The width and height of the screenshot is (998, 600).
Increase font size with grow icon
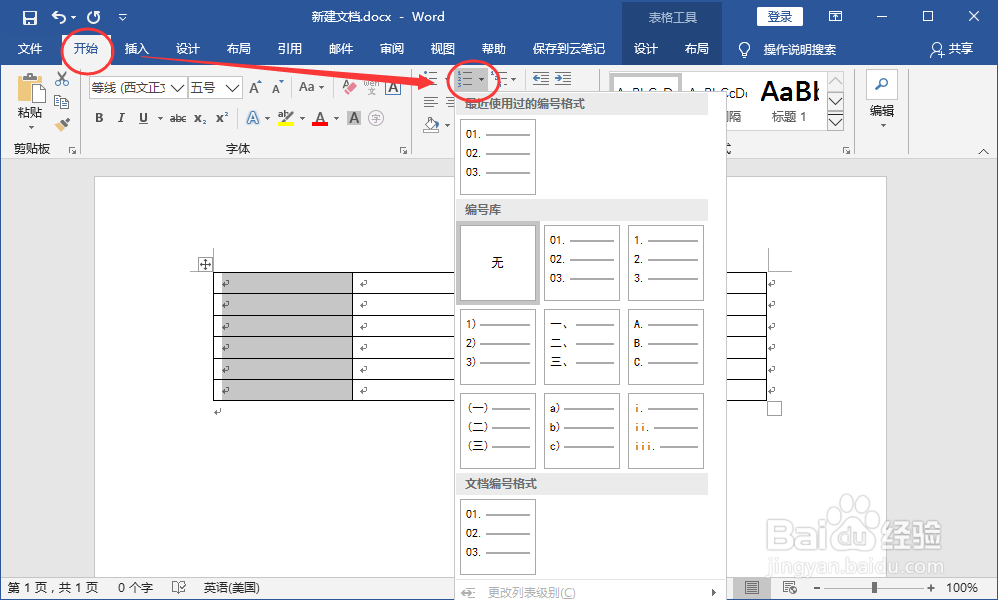(255, 87)
